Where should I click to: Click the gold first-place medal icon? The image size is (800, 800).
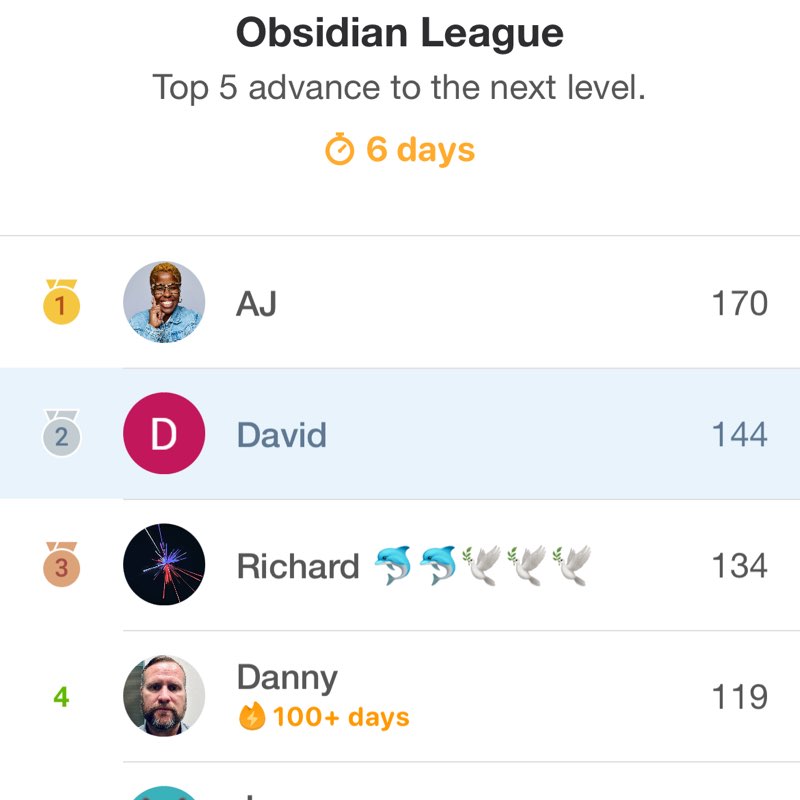[61, 302]
